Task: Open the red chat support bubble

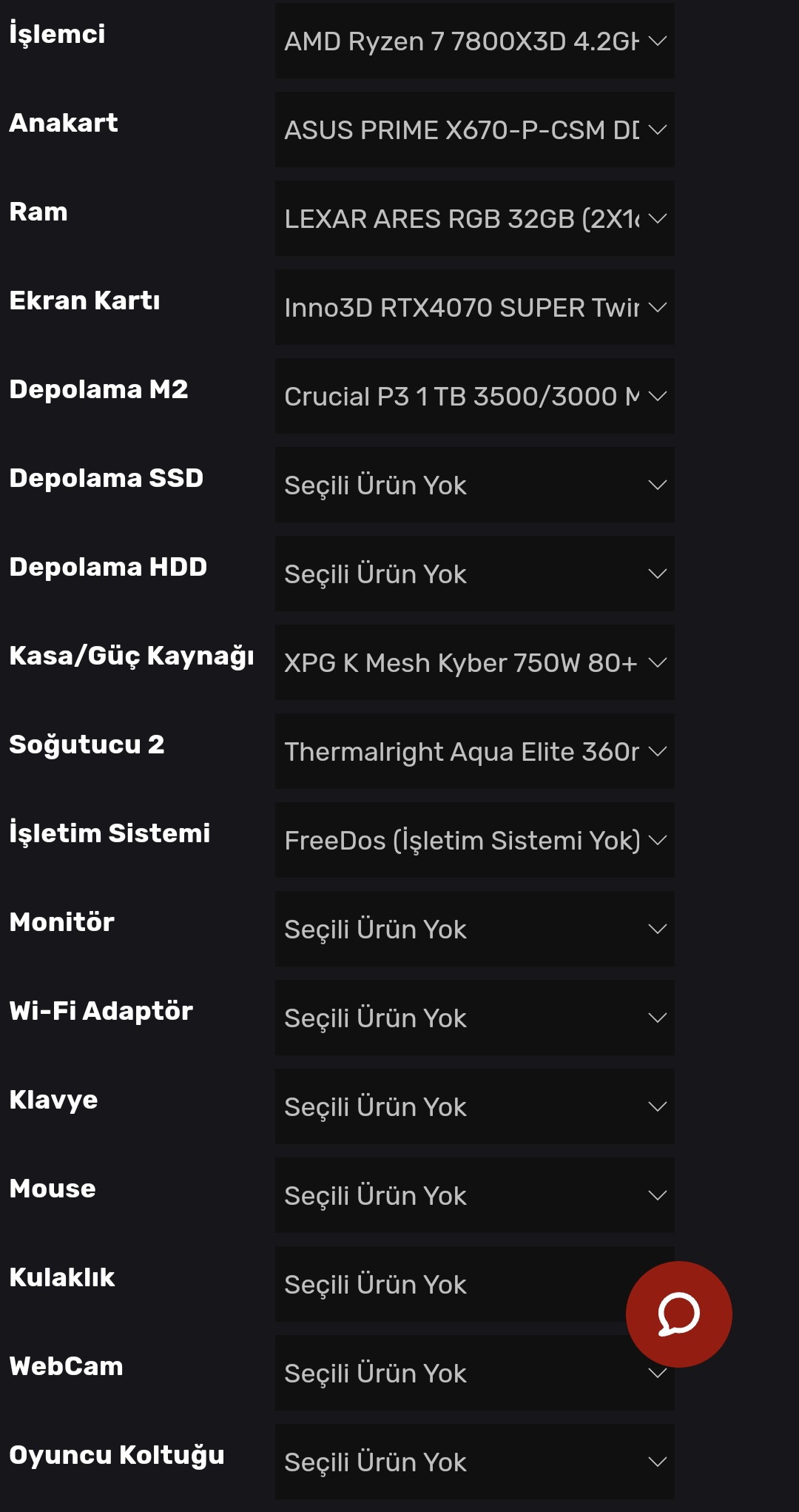Action: click(678, 1314)
